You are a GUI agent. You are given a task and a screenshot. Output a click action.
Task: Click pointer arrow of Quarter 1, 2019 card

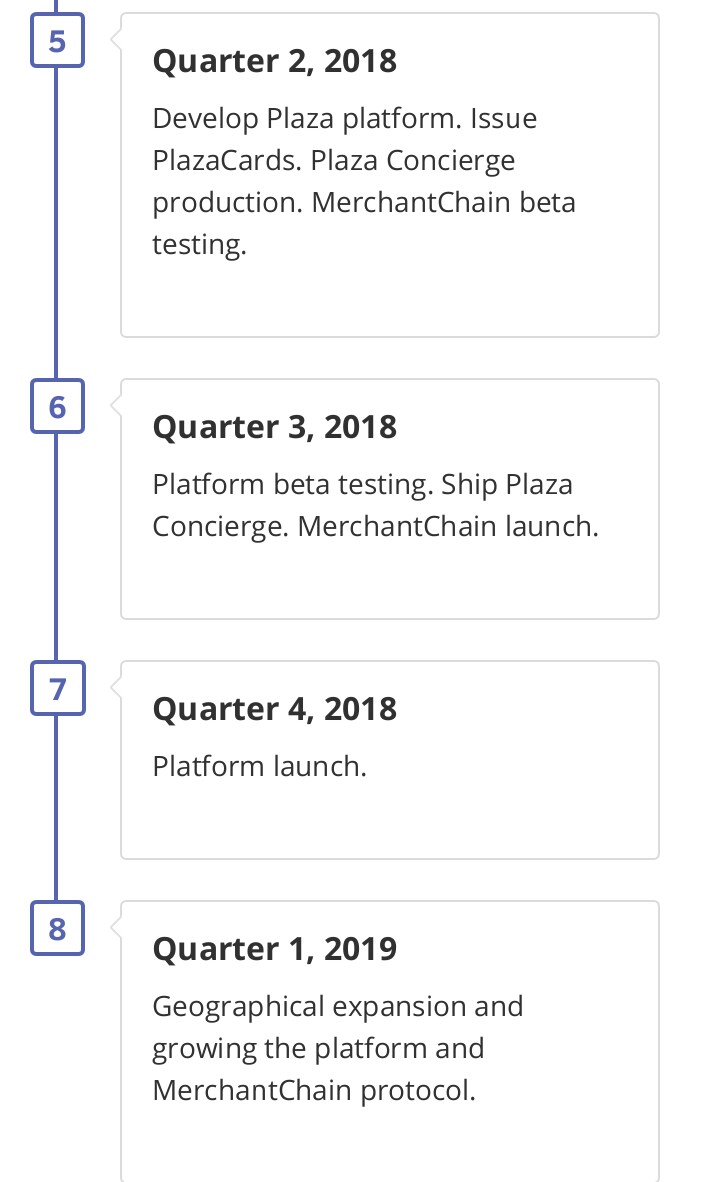116,926
